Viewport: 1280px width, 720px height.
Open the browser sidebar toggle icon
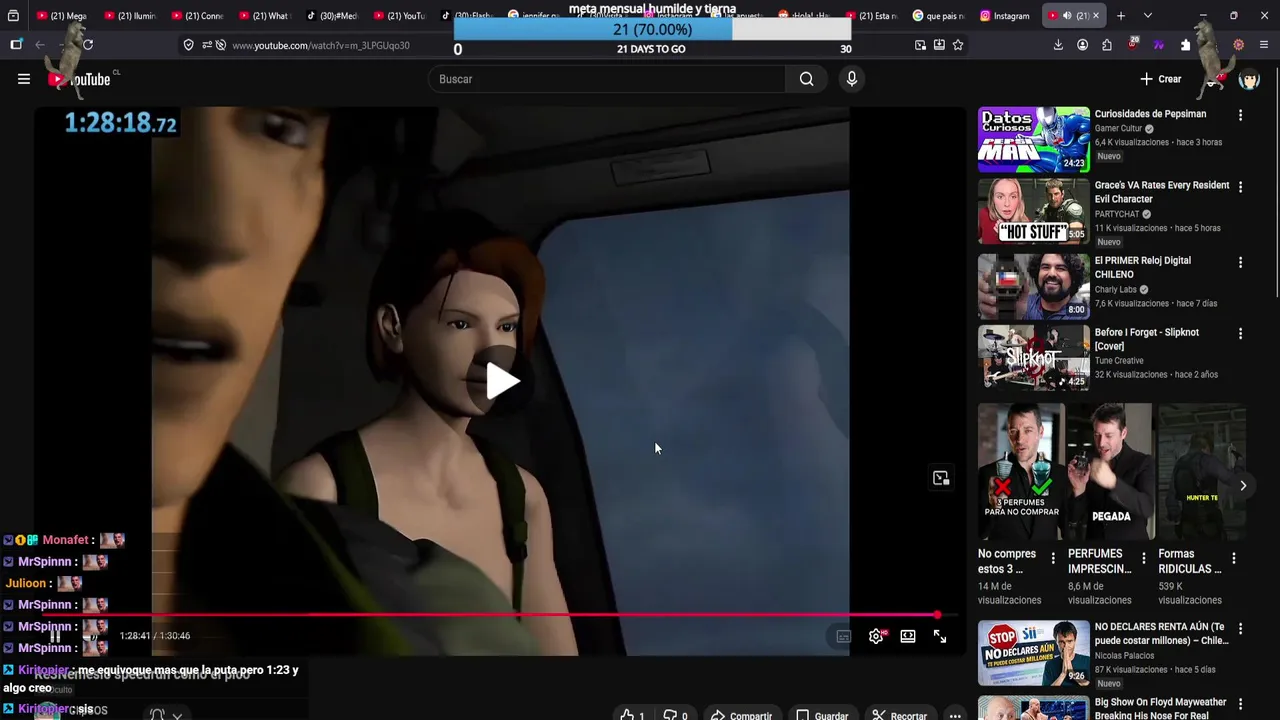coord(16,45)
